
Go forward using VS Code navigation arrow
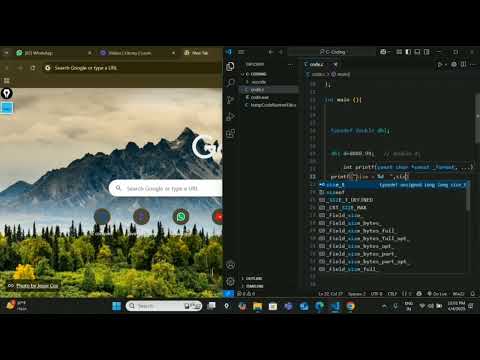pos(281,52)
